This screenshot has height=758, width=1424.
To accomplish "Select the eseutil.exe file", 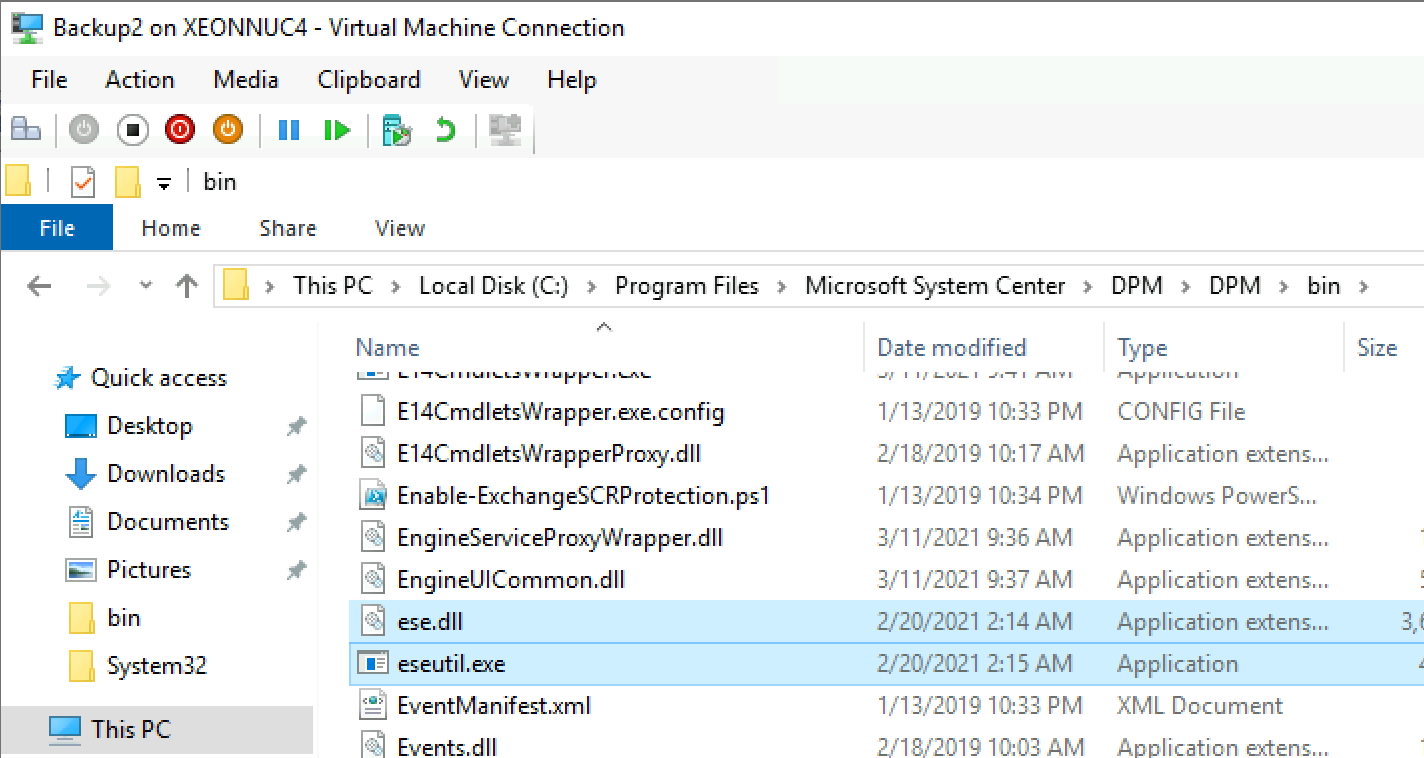I will 451,663.
